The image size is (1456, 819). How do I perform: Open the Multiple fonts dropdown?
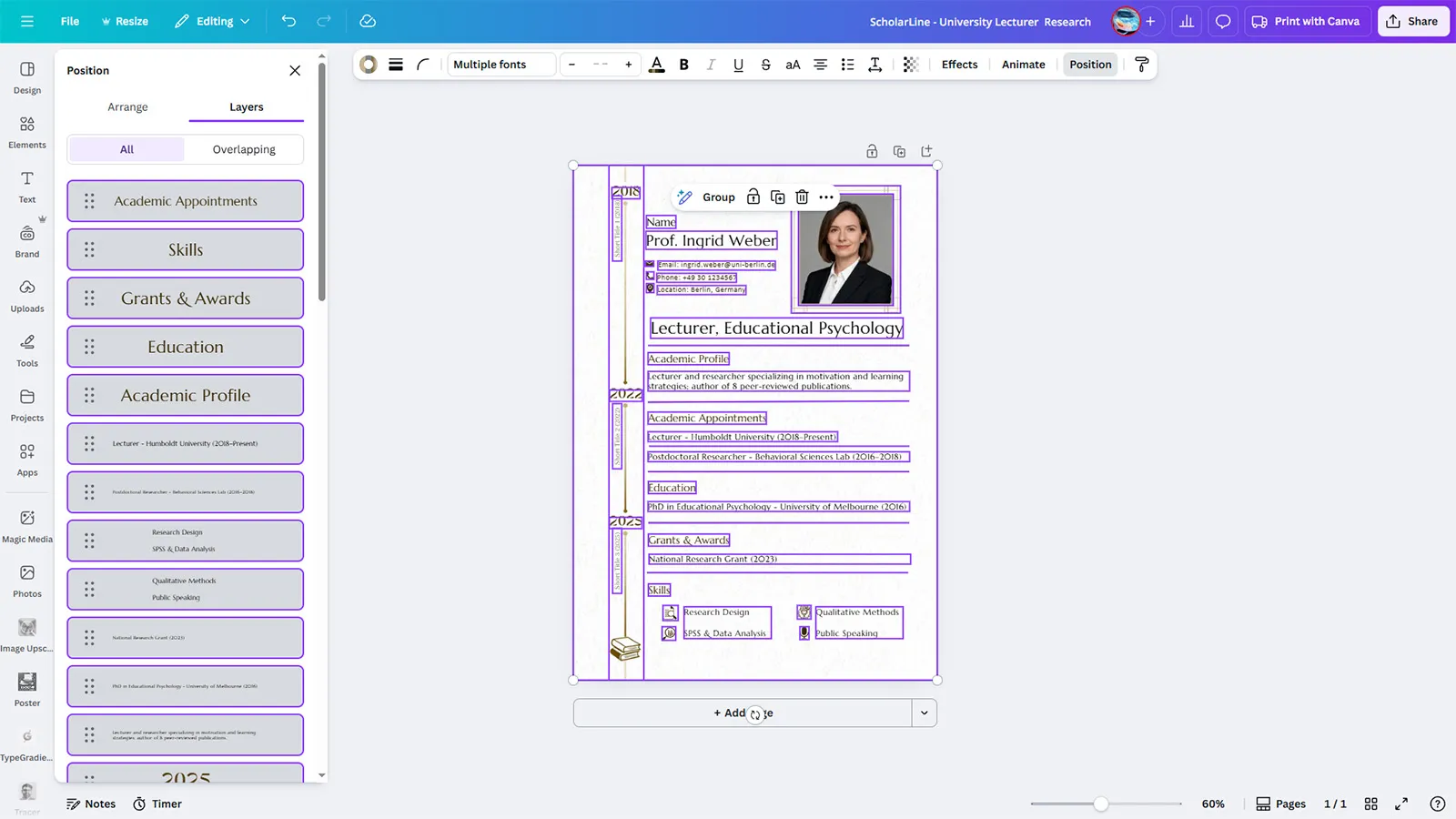(500, 65)
